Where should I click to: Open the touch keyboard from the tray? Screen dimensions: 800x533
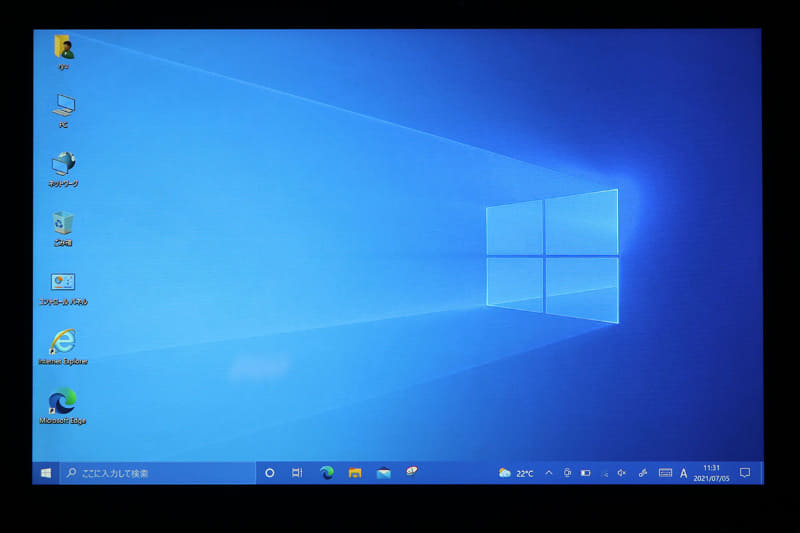[x=665, y=473]
